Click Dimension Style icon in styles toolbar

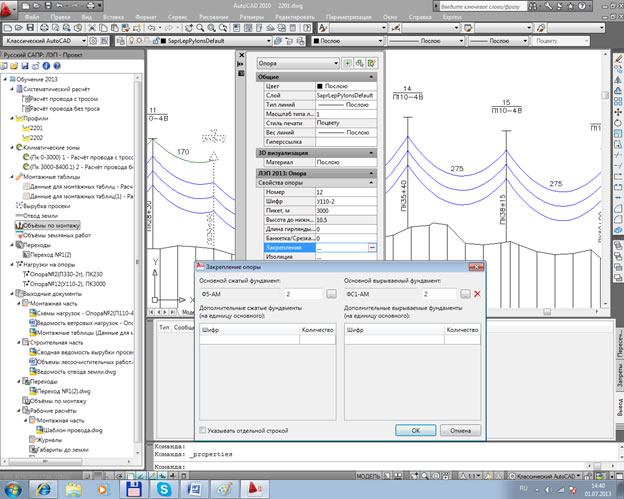(396, 28)
